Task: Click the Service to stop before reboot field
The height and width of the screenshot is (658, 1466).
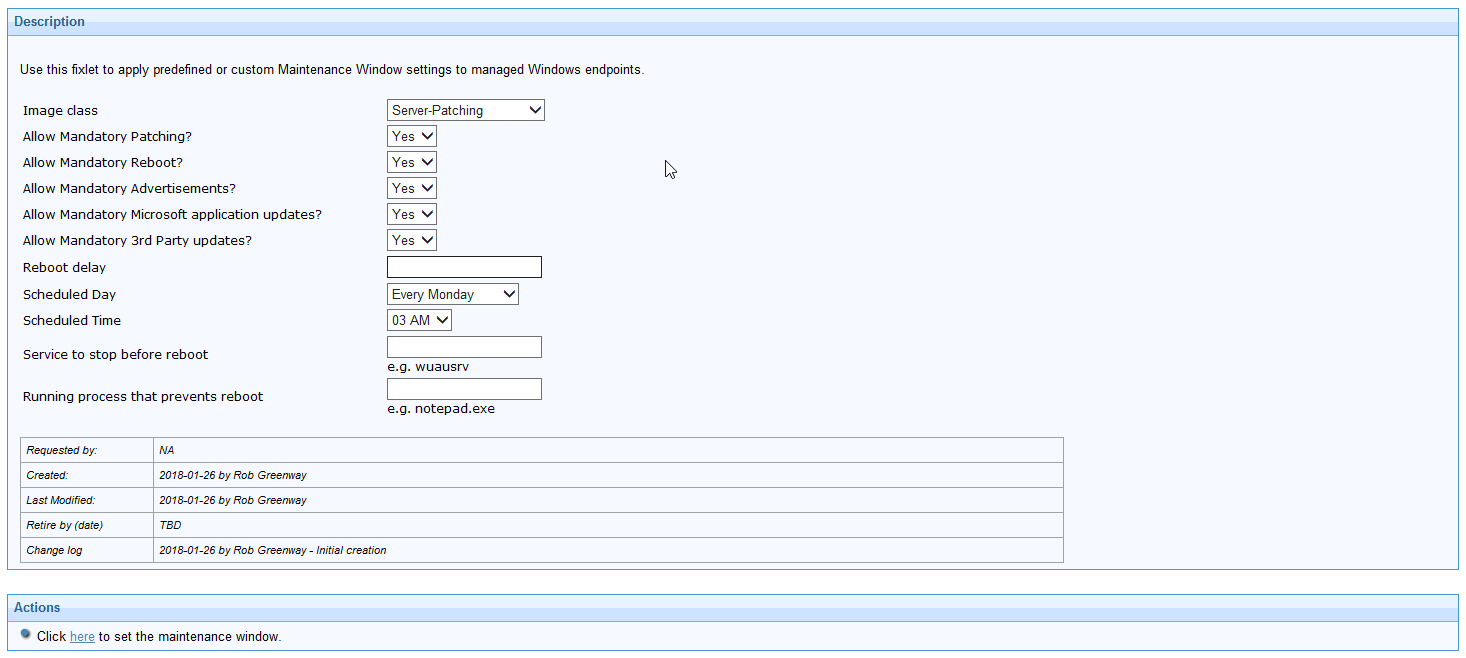Action: [x=464, y=347]
